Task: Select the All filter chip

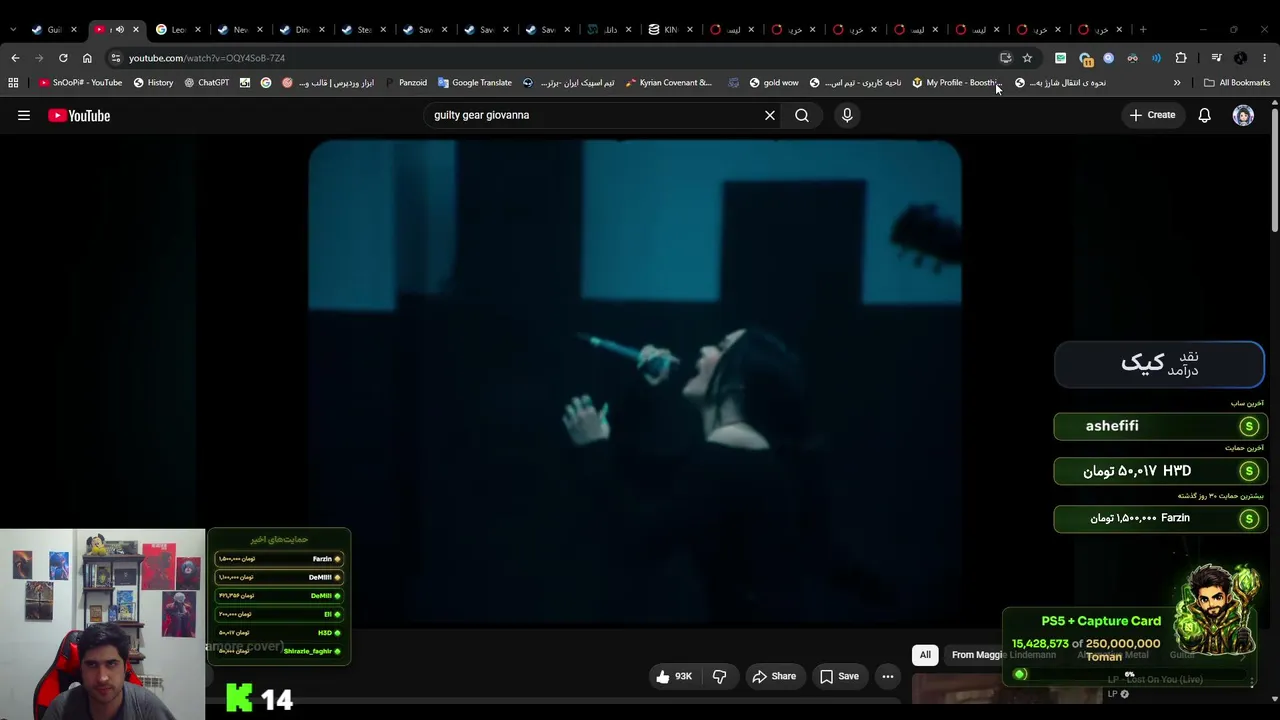Action: (x=925, y=655)
